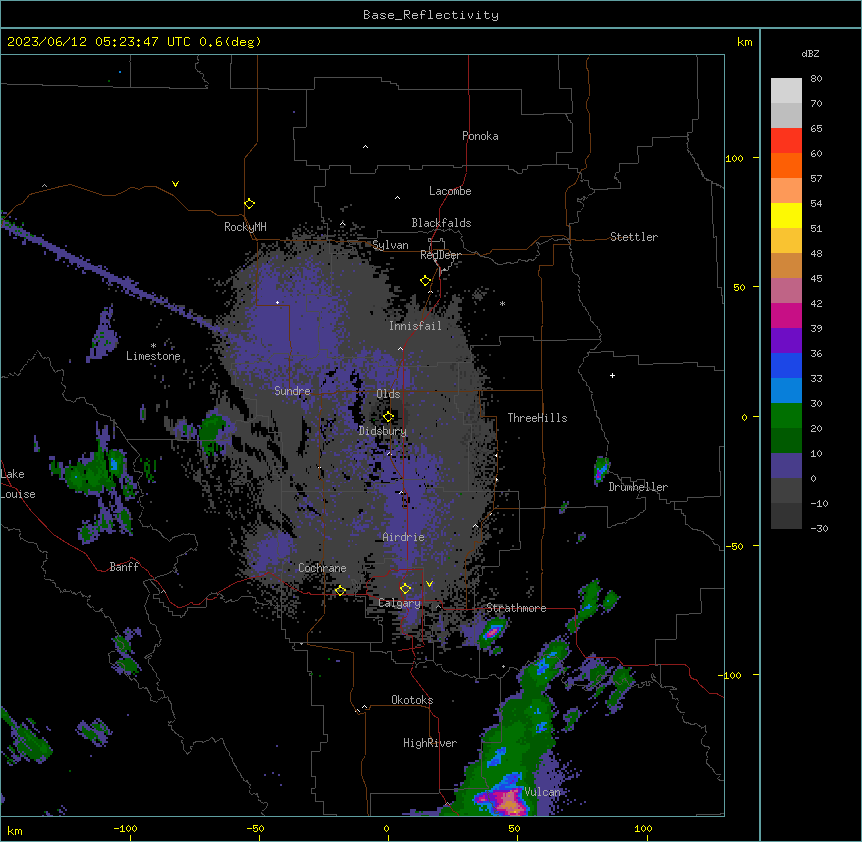The image size is (862, 842).
Task: Click the yellow marker above Calgary label
Action: click(405, 589)
